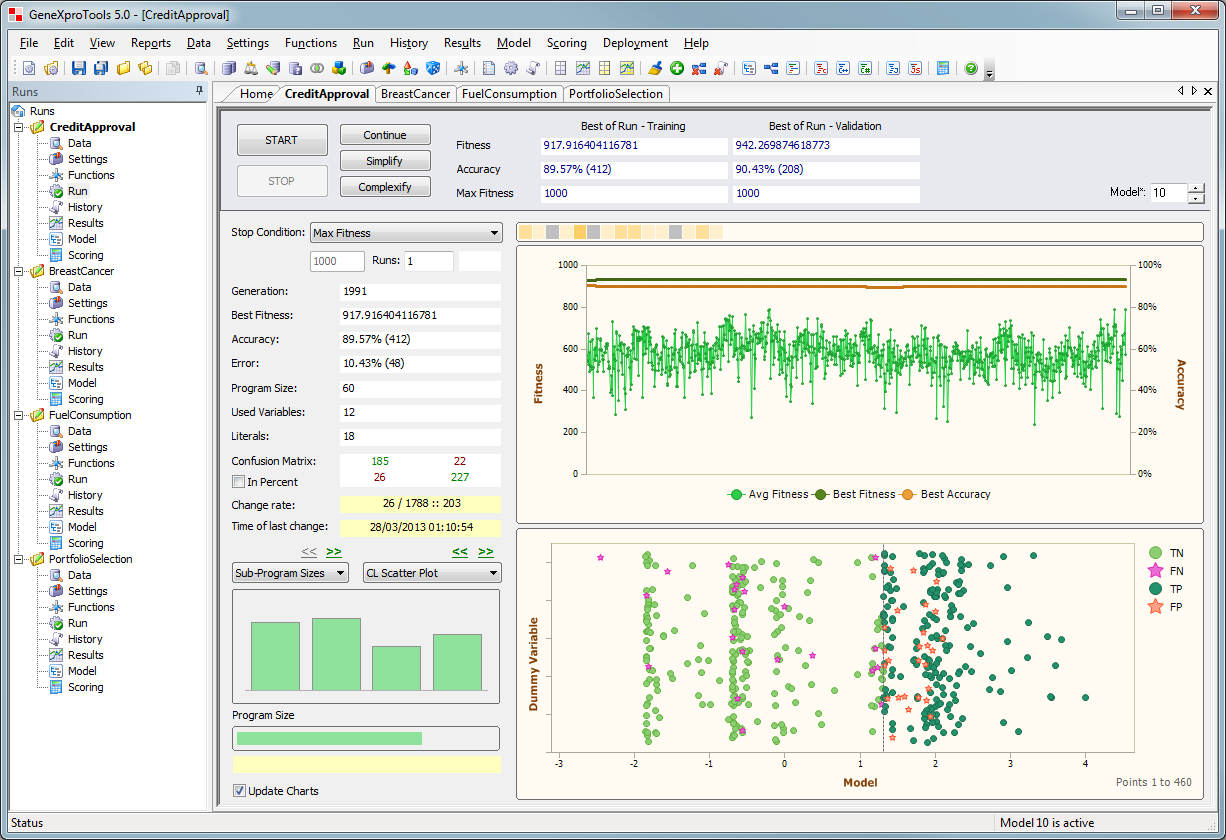Viewport: 1226px width, 840px height.
Task: Open the Deployment menu
Action: tap(635, 43)
